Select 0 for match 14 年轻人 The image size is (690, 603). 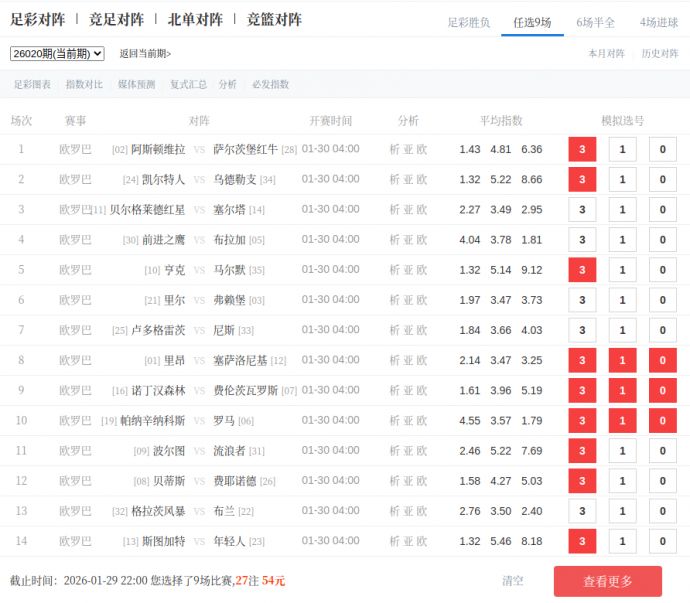click(662, 541)
